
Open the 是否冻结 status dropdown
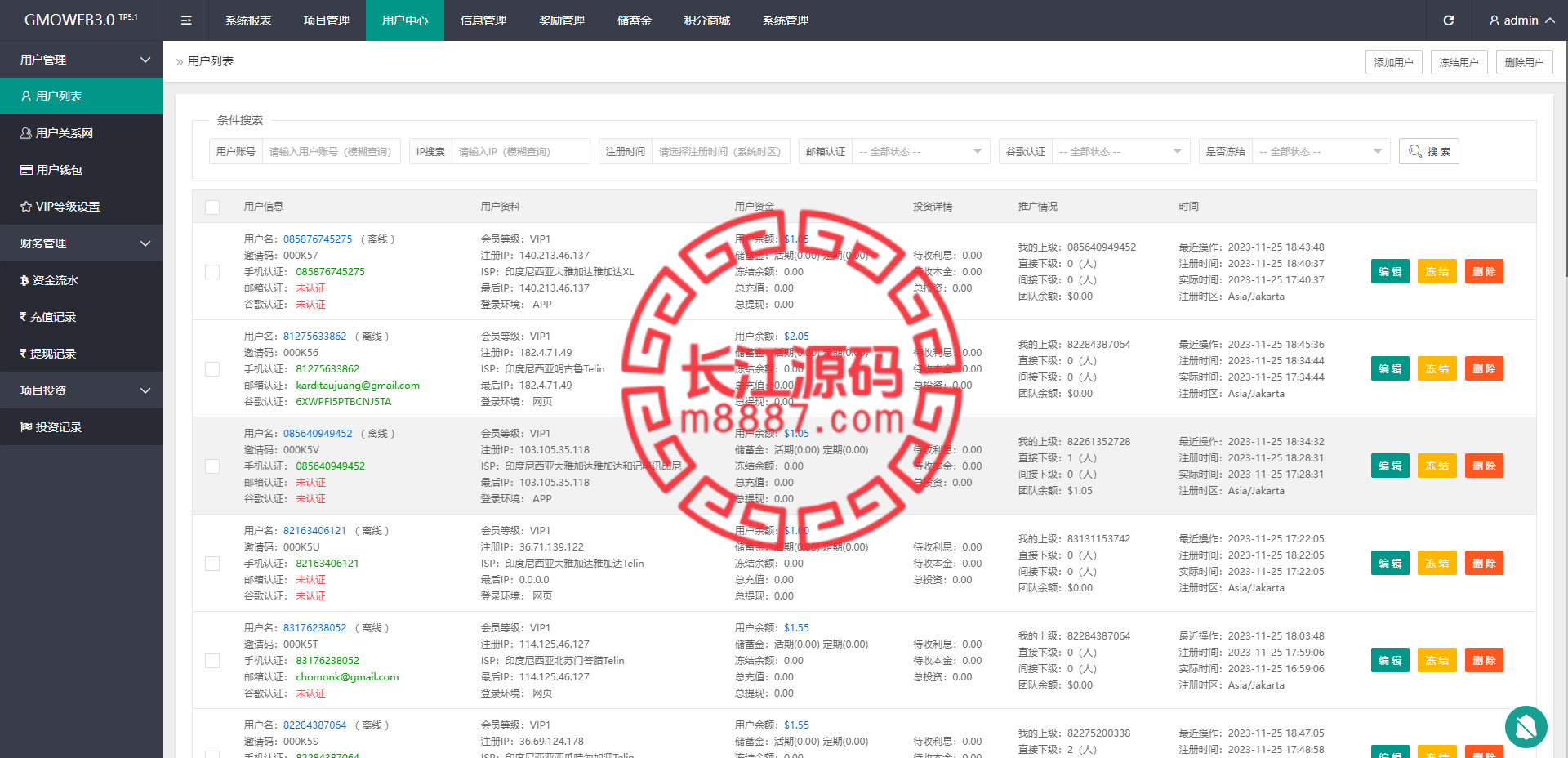(1321, 151)
